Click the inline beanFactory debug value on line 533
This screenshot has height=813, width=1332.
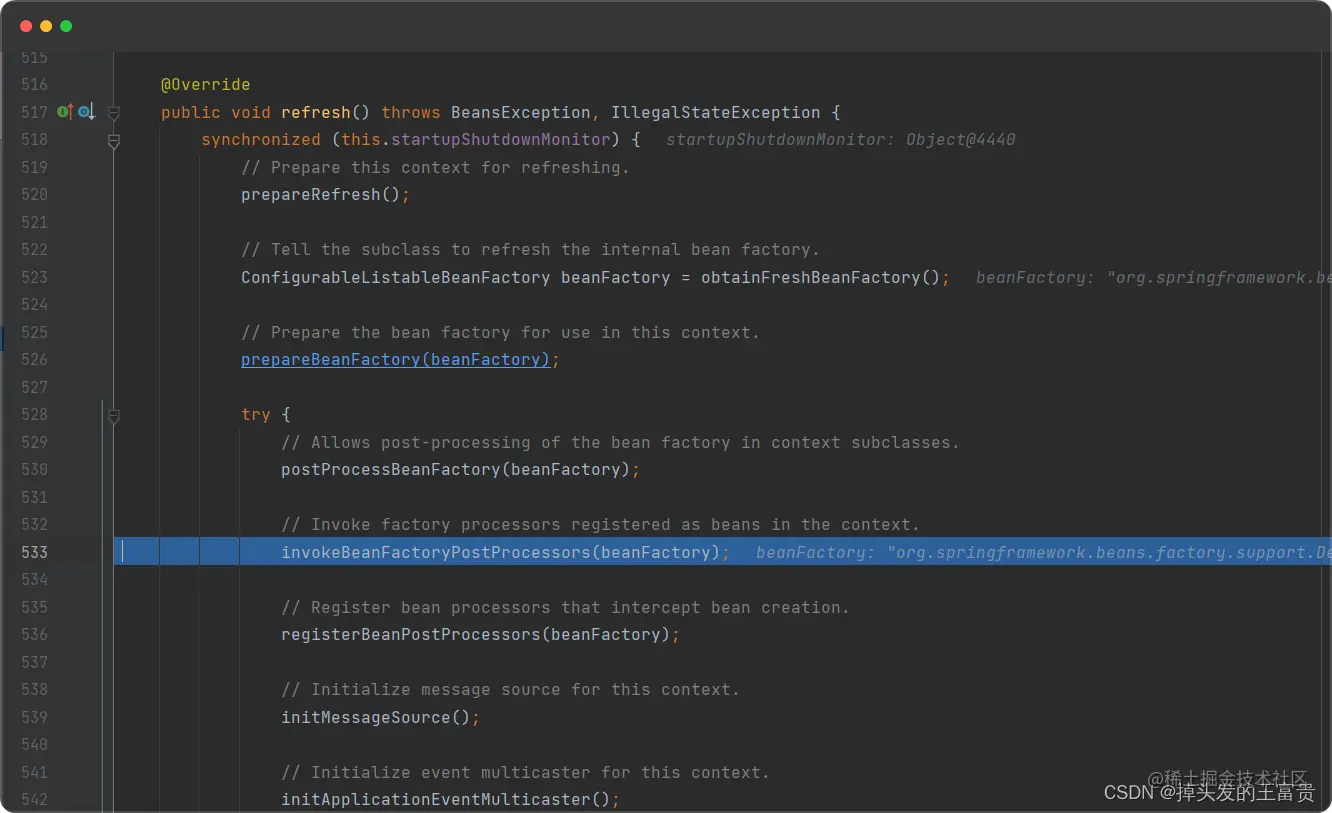[1043, 552]
